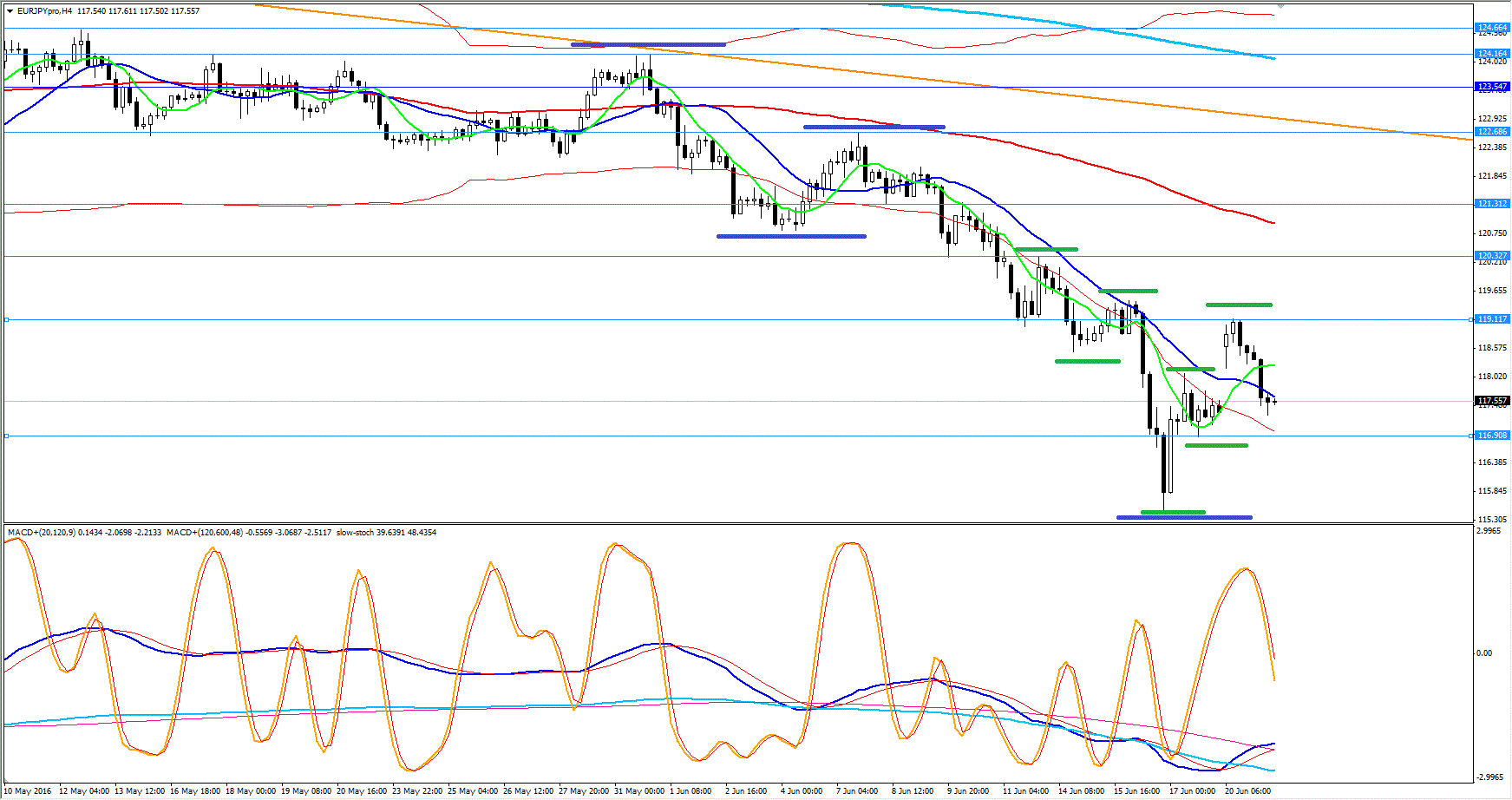Click the dark blue 123.547 price label
The image size is (1512, 800).
pos(1492,87)
